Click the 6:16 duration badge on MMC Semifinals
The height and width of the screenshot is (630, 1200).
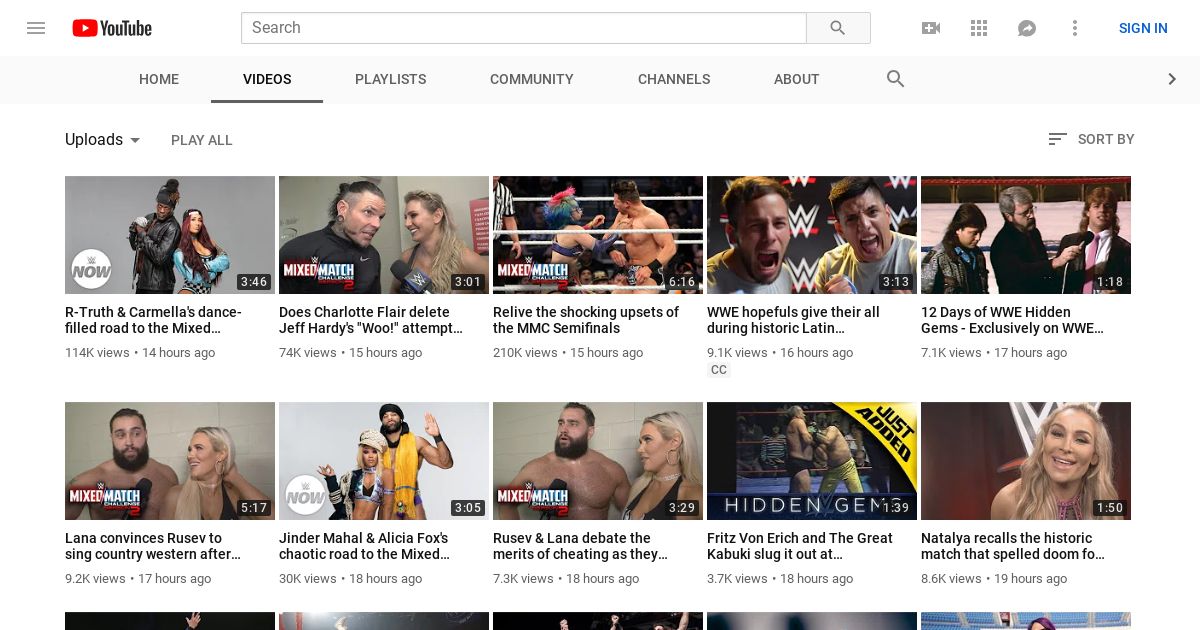point(682,282)
